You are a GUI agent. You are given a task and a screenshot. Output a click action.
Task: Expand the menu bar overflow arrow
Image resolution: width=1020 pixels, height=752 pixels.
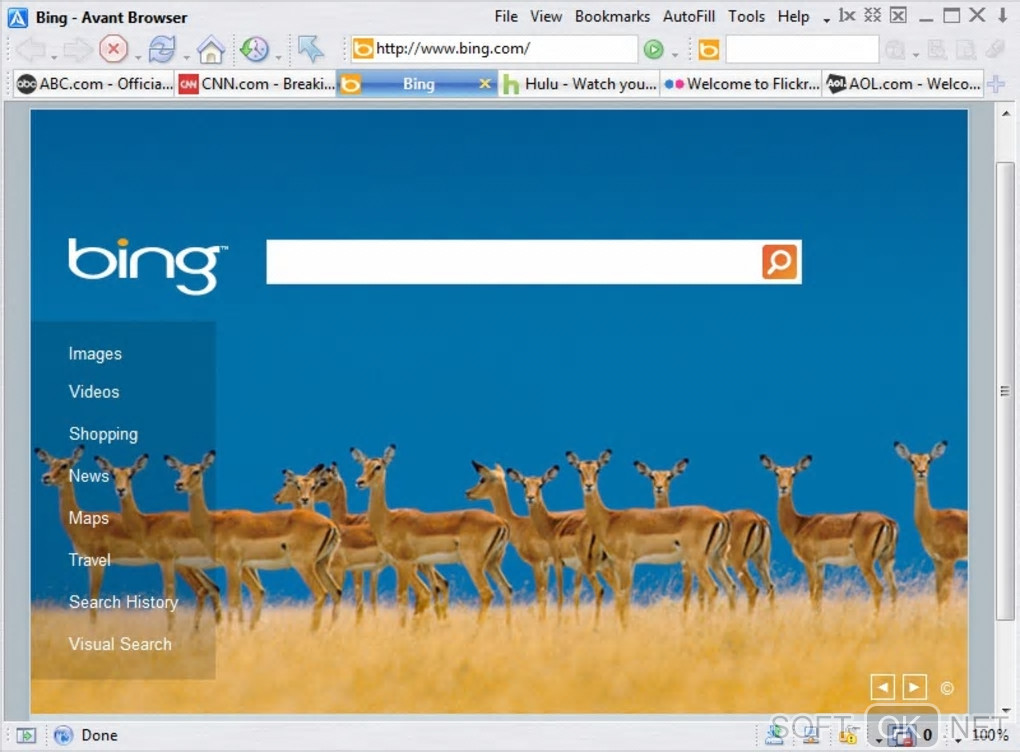coord(826,20)
